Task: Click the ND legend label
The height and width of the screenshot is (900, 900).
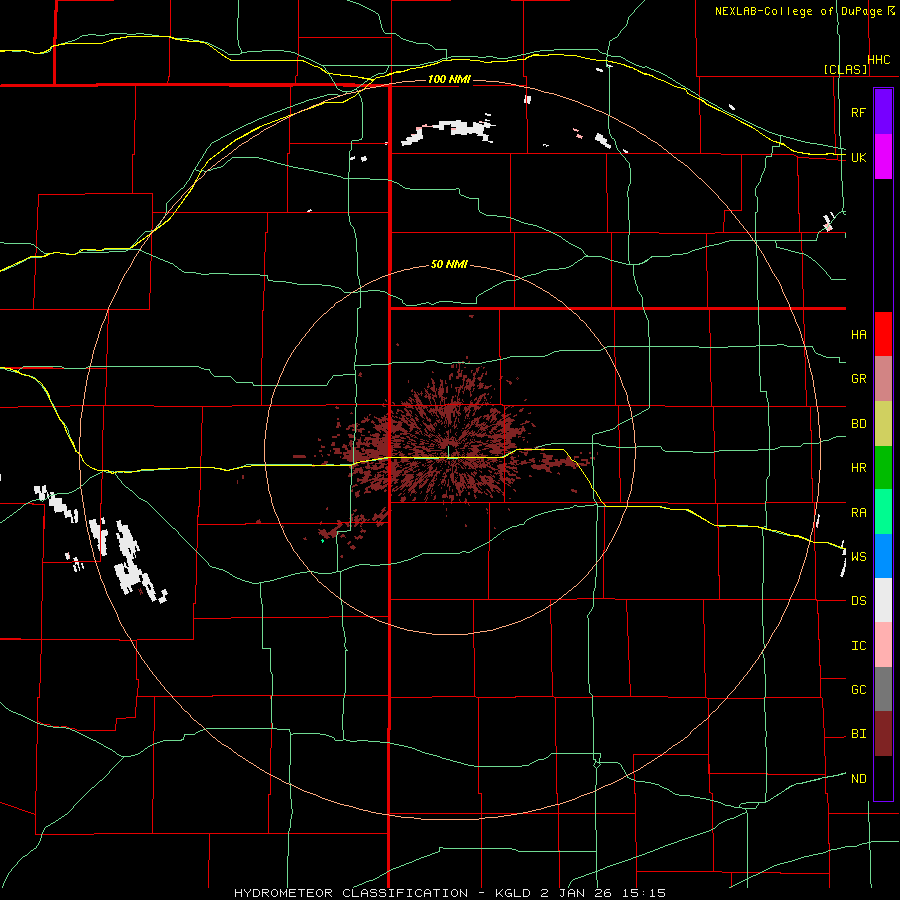Action: (858, 779)
